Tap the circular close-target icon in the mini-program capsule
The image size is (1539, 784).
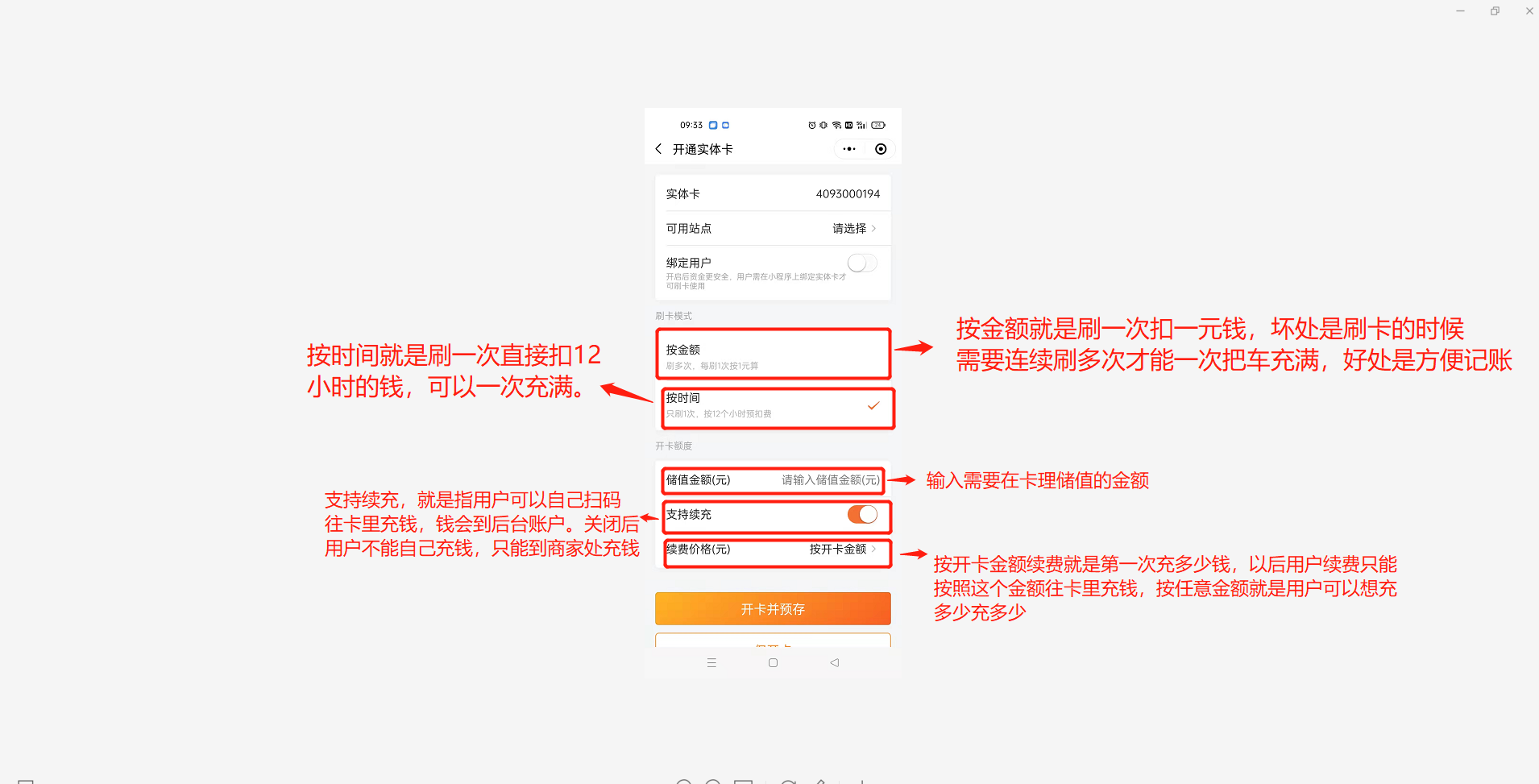881,149
